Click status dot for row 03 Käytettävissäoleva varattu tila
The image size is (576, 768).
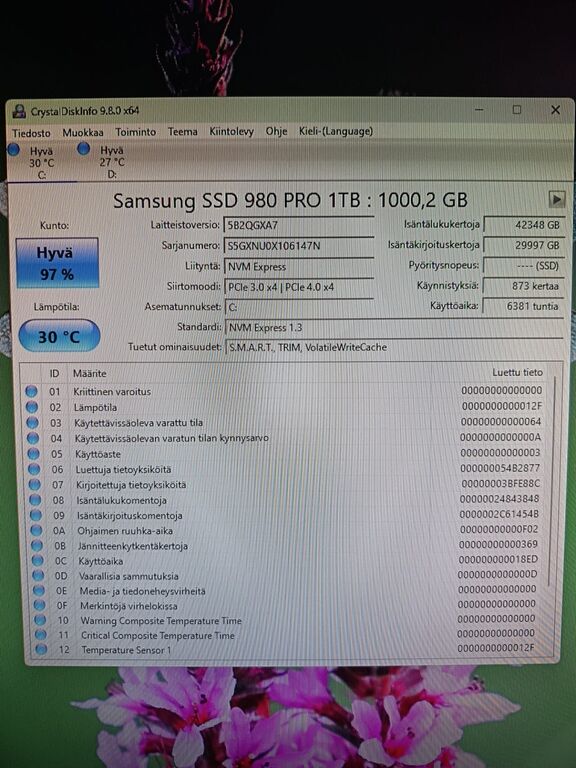[x=32, y=422]
